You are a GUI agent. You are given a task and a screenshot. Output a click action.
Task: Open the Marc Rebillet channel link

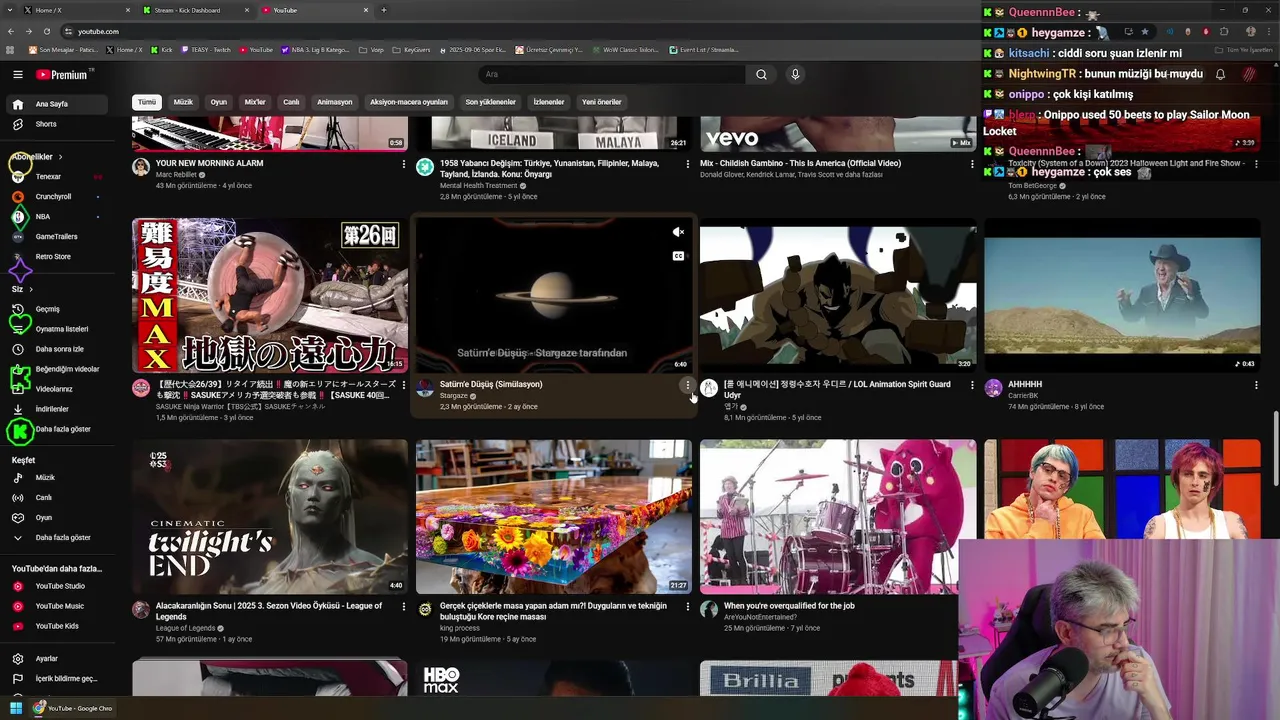pyautogui.click(x=177, y=175)
